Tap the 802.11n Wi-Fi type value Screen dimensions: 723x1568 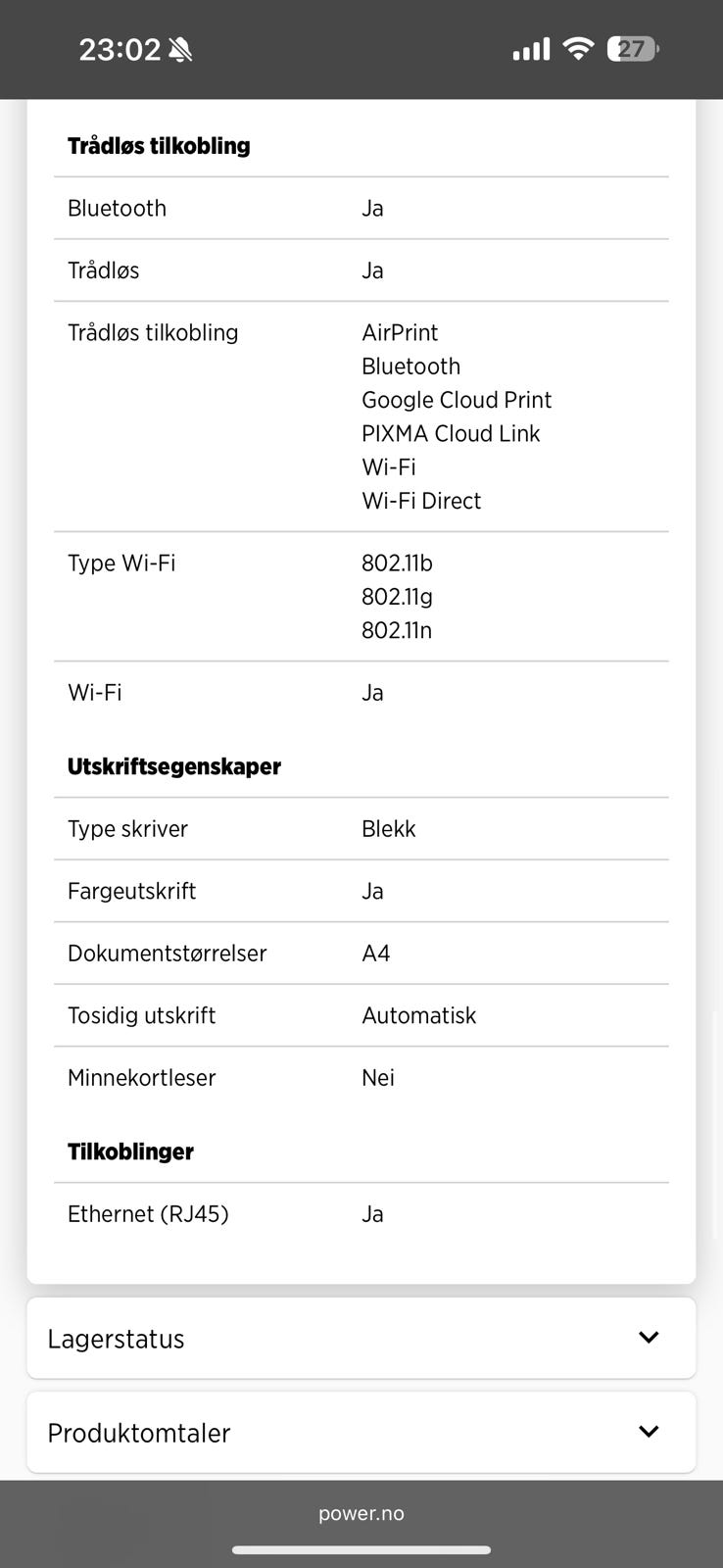coord(397,630)
